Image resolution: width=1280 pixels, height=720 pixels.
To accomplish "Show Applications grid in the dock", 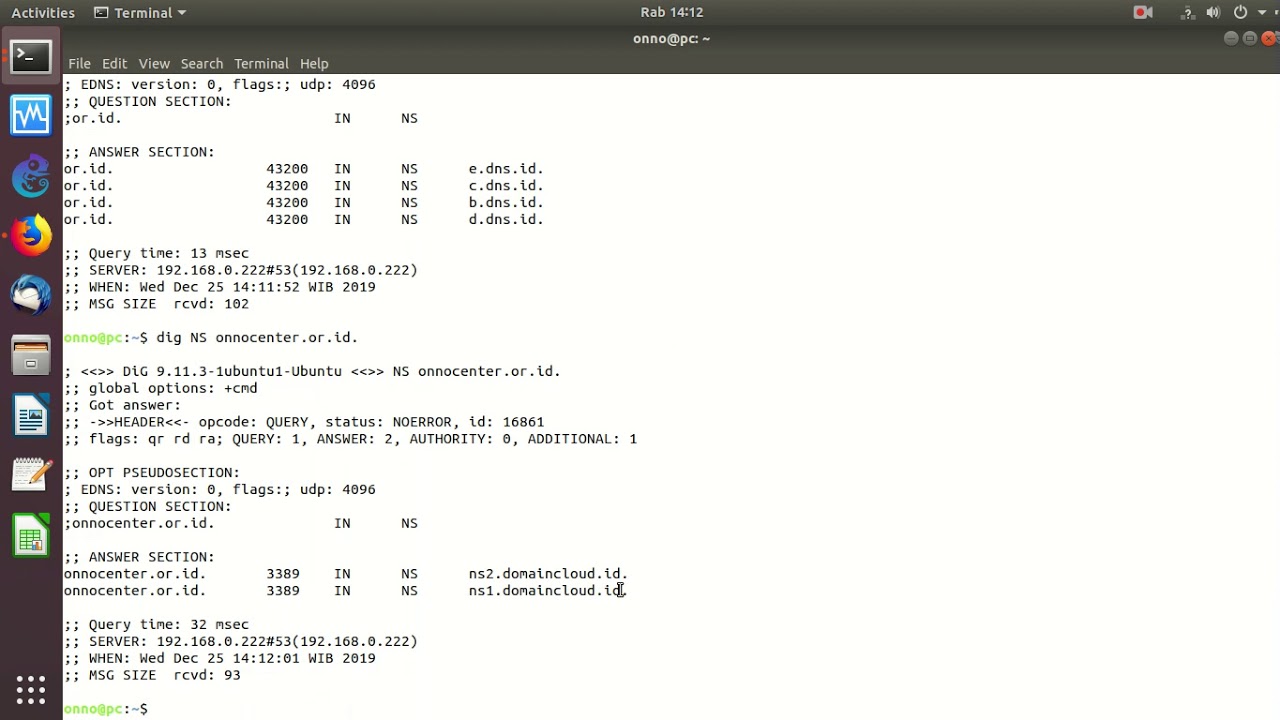I will [x=31, y=690].
